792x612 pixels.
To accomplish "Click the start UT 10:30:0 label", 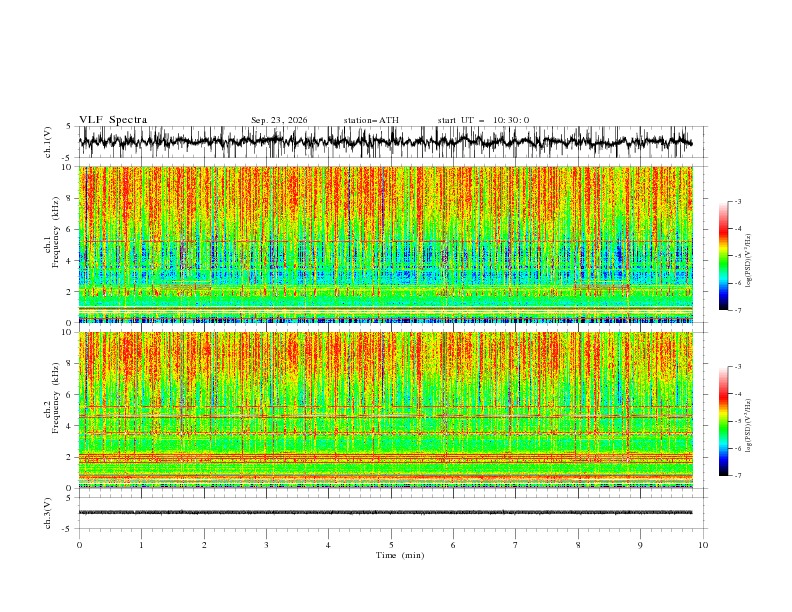I will coord(483,120).
